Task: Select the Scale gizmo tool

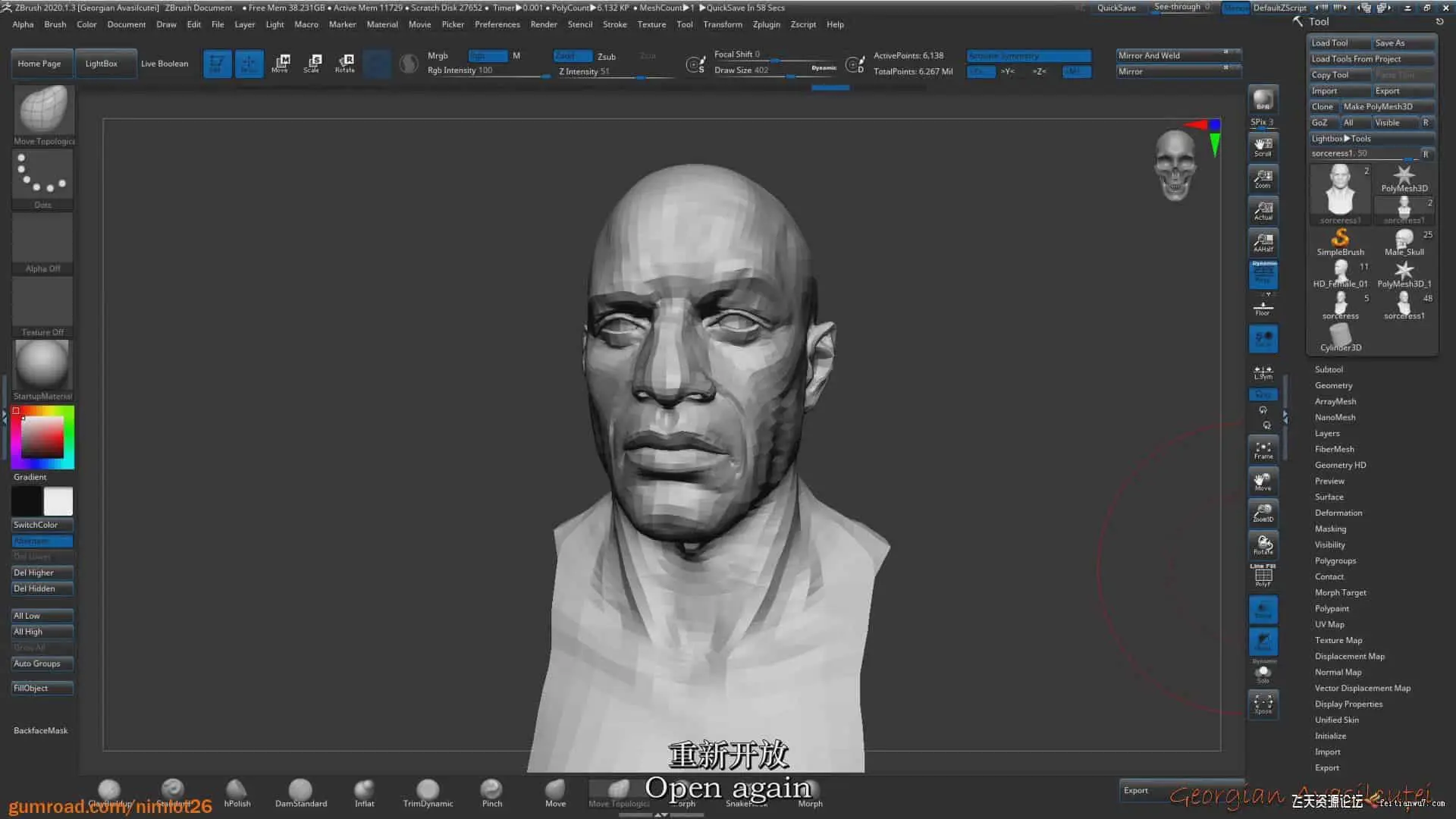Action: click(312, 63)
